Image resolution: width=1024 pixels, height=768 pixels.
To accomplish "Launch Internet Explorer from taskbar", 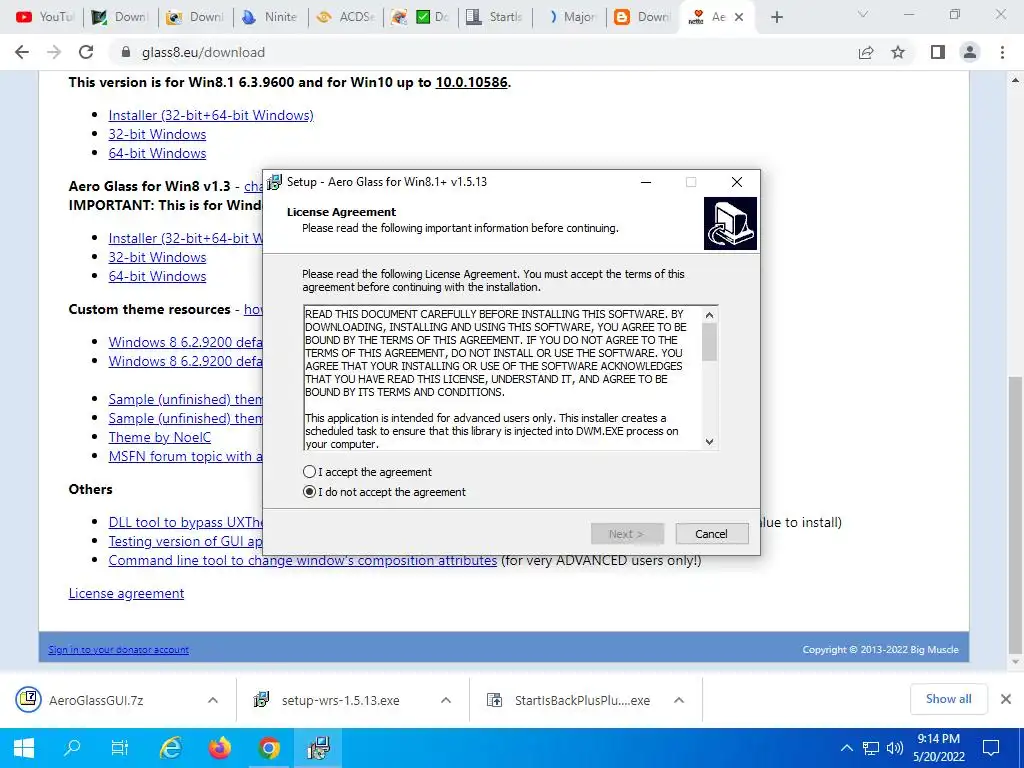I will point(170,748).
